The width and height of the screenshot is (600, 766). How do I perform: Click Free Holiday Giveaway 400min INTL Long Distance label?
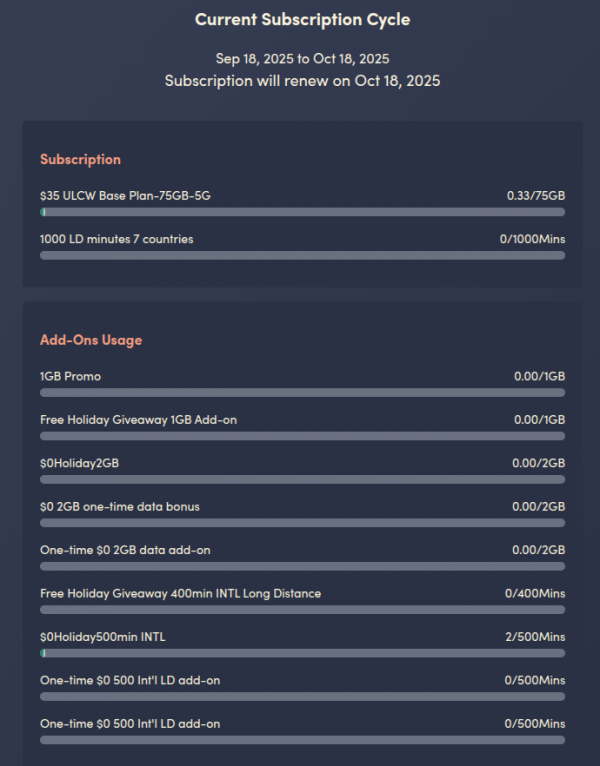click(180, 594)
